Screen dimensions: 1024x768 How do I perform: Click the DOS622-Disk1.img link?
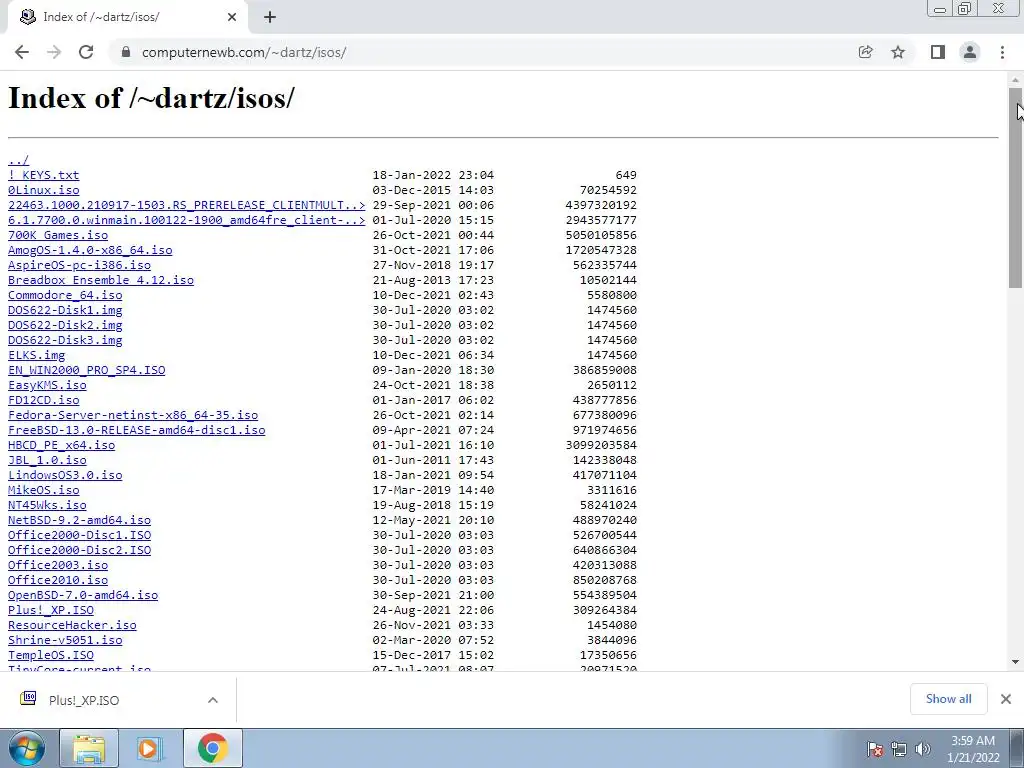pyautogui.click(x=65, y=310)
